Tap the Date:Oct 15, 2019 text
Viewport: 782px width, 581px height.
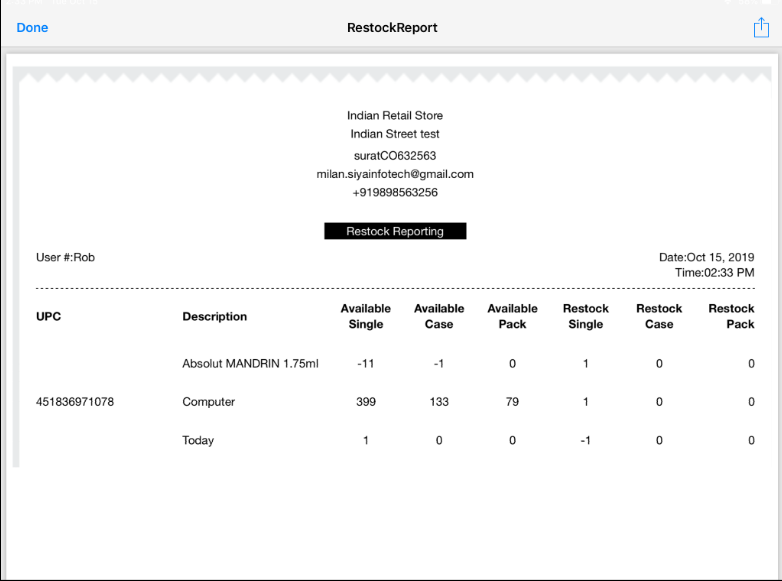[x=706, y=257]
